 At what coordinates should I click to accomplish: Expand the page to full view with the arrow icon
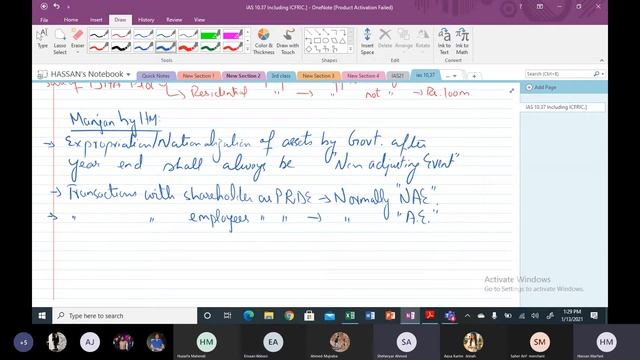[x=512, y=91]
